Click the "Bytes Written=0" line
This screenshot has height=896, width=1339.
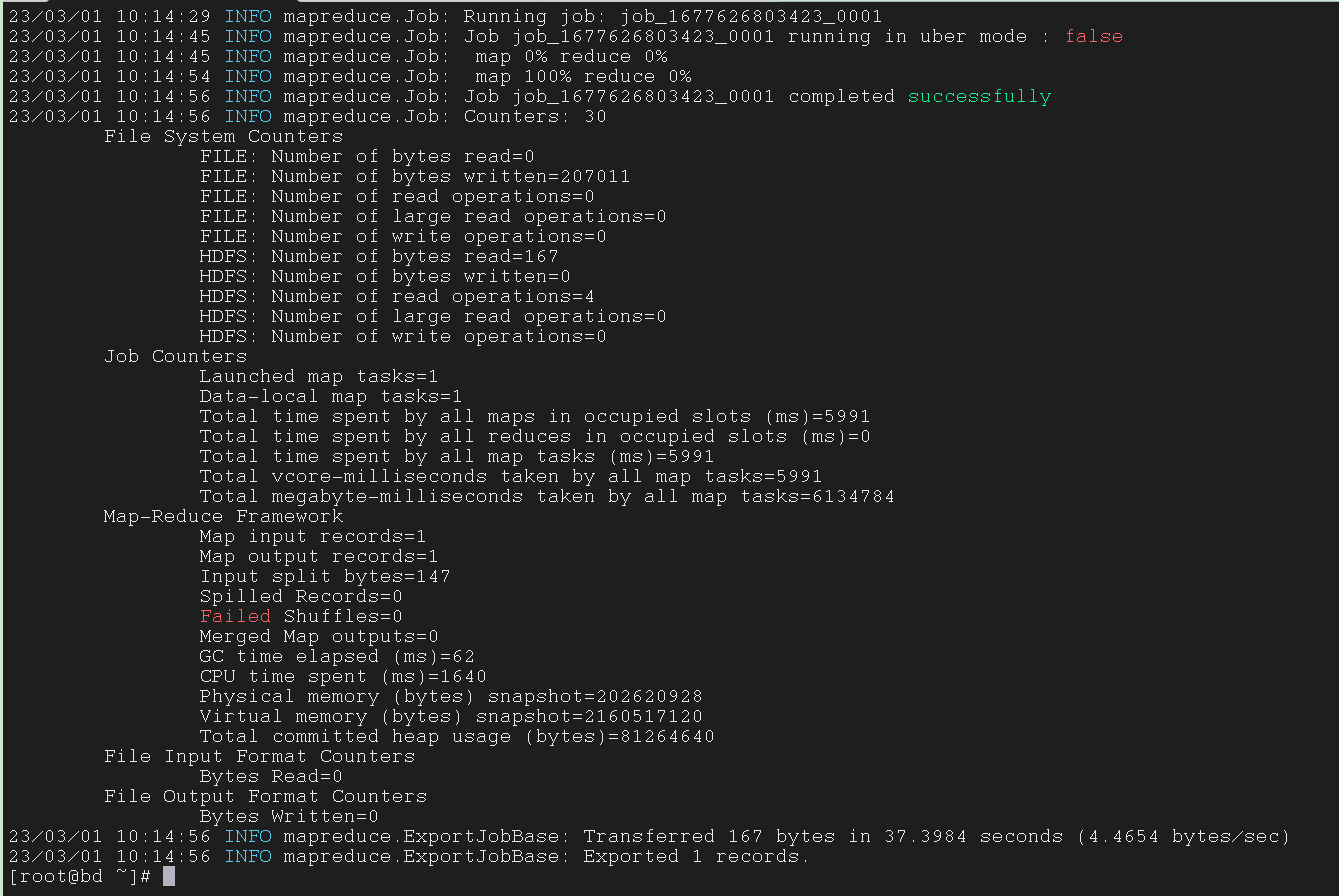click(x=289, y=817)
